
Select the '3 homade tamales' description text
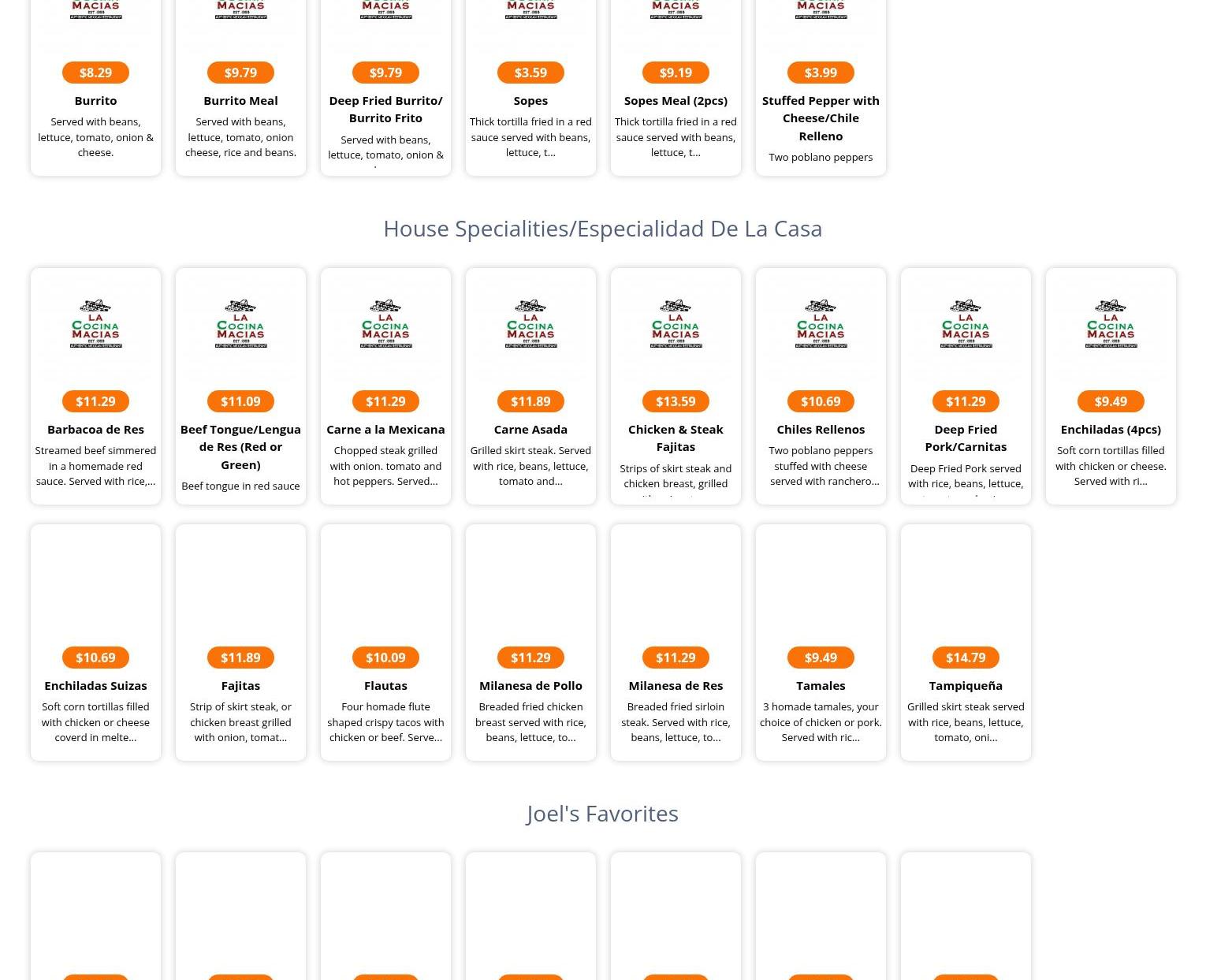point(821,722)
